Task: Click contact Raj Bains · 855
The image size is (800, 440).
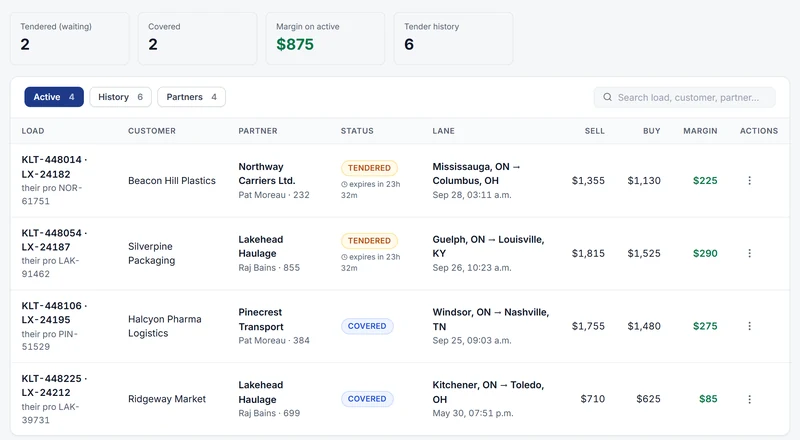Action: tap(269, 268)
